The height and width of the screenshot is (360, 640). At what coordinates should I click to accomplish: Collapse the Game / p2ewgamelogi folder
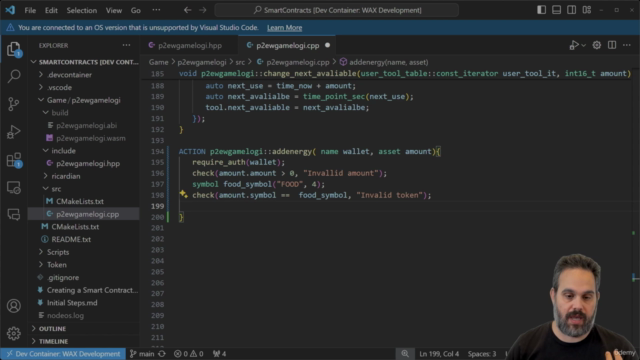84,100
